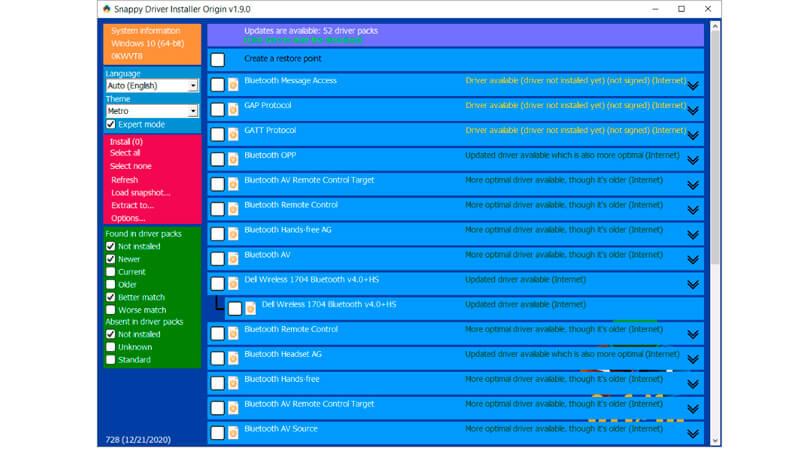Expand details chevron for Bluetooth OPP row
The width and height of the screenshot is (800, 450).
click(693, 160)
